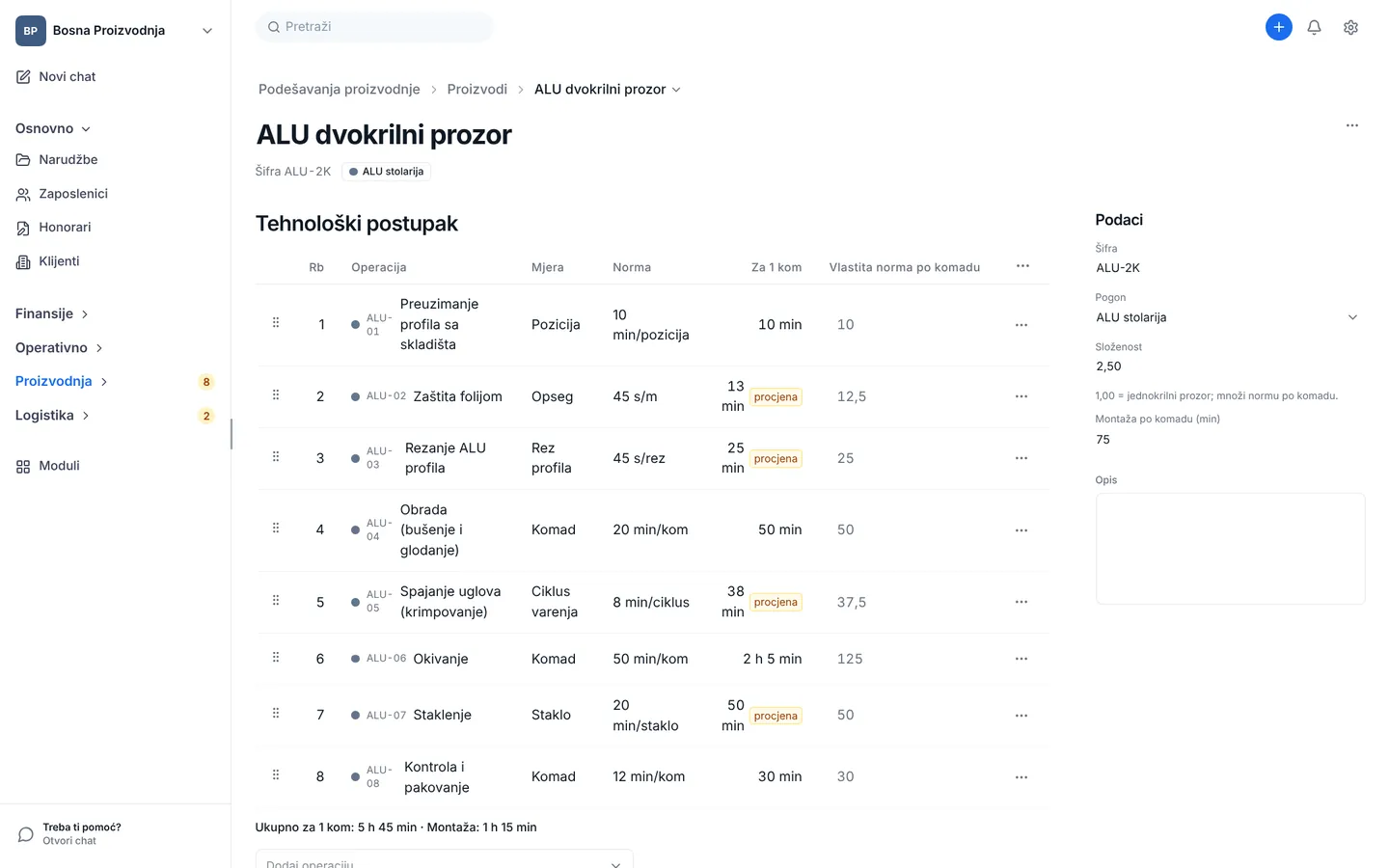
Task: Grab drag handle of Preuzimanje profila row
Action: click(276, 322)
